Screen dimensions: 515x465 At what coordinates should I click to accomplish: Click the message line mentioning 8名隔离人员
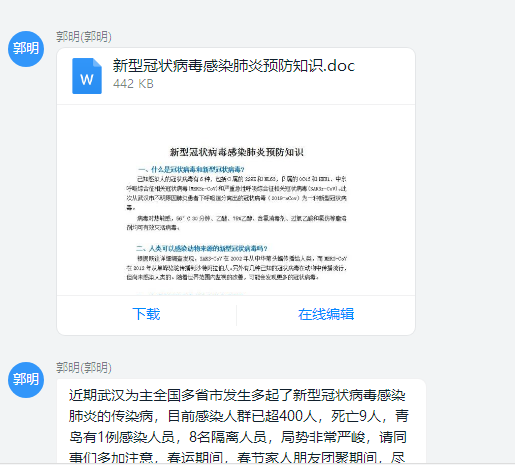point(239,437)
